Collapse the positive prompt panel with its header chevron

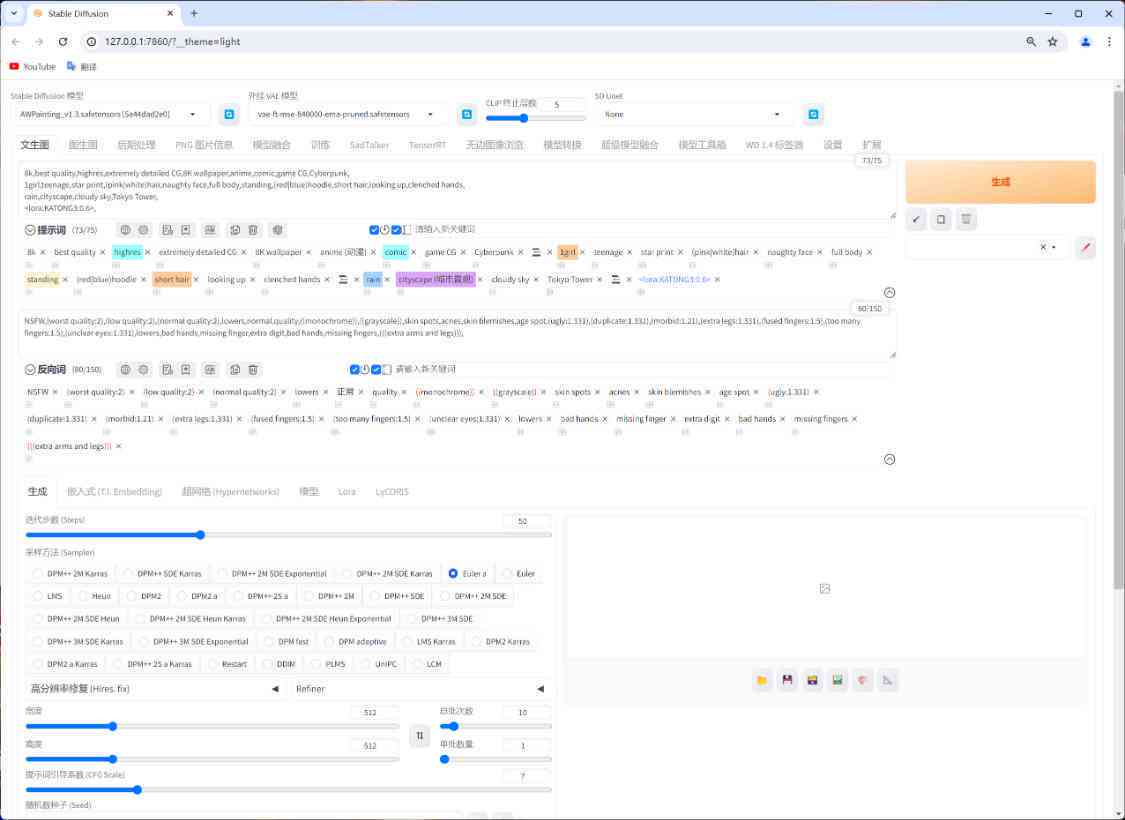tap(30, 230)
